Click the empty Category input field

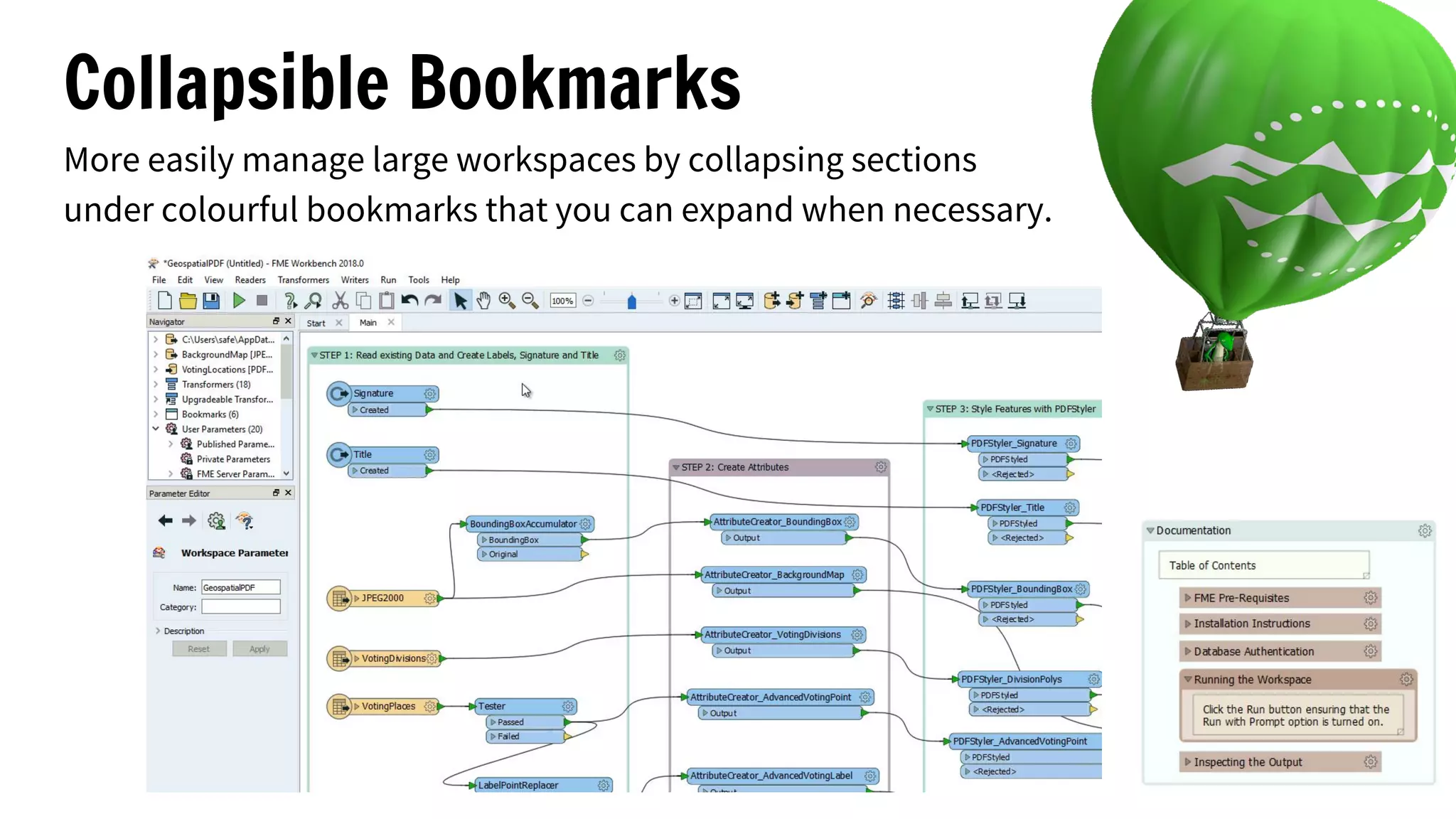coord(240,606)
